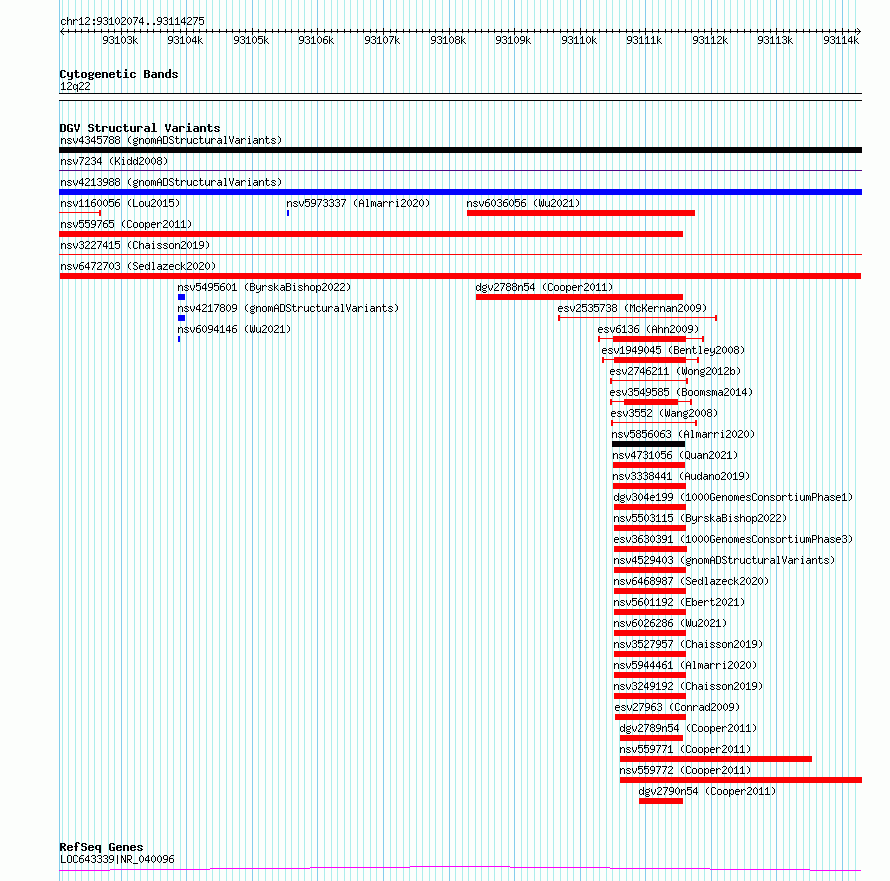Click nsv5856063 (Almarri2020) variant label
This screenshot has width=890, height=881.
(x=683, y=434)
